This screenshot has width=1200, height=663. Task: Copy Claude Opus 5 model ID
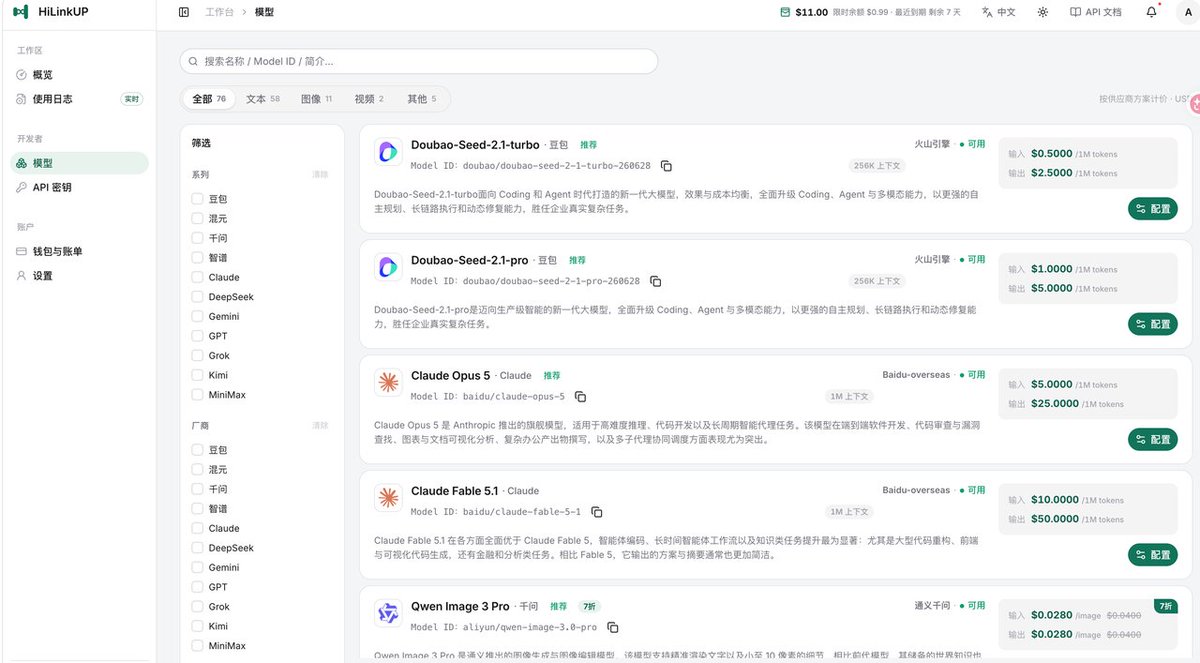pyautogui.click(x=580, y=397)
